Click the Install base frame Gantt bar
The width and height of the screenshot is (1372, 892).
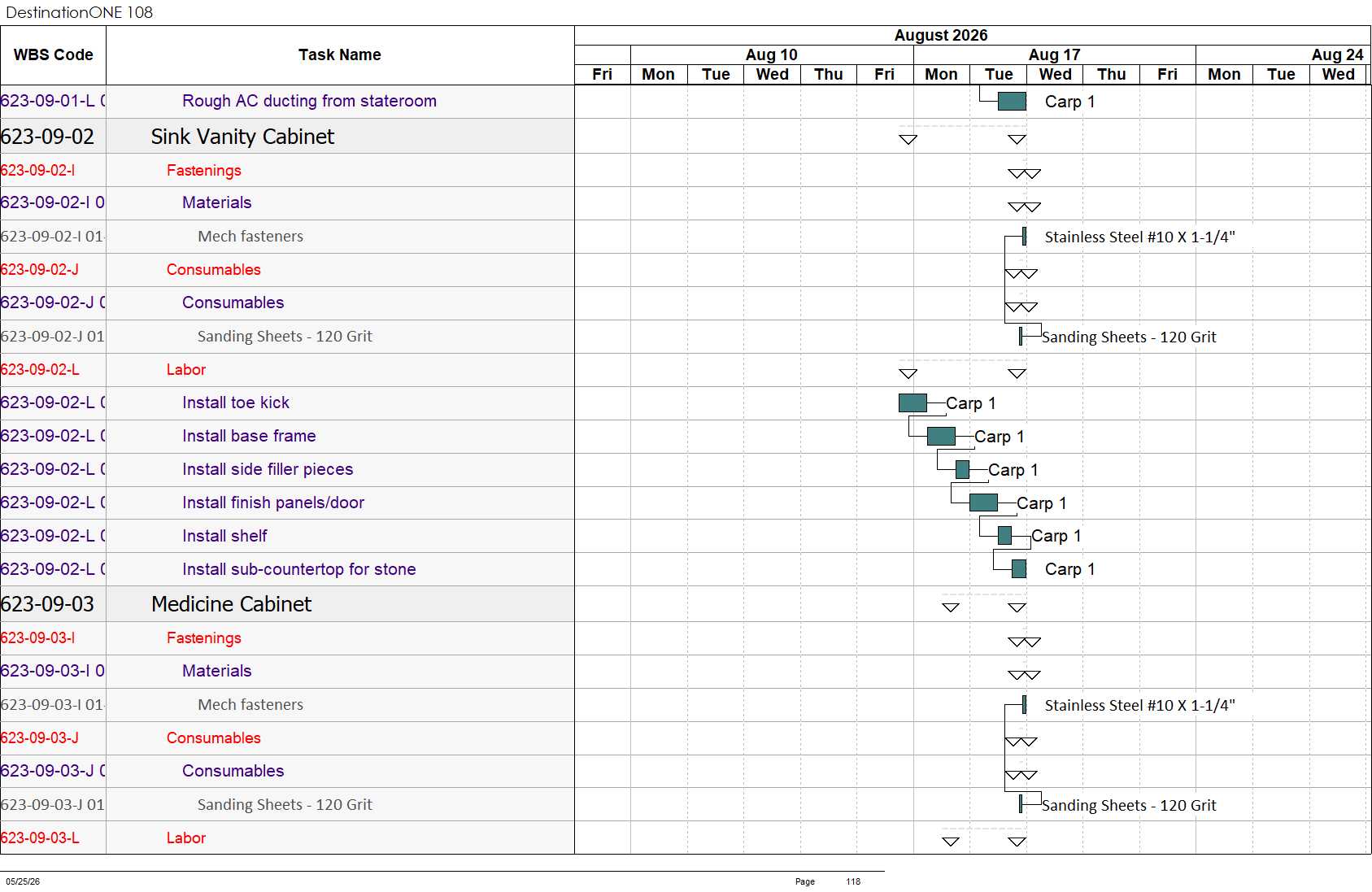click(941, 436)
